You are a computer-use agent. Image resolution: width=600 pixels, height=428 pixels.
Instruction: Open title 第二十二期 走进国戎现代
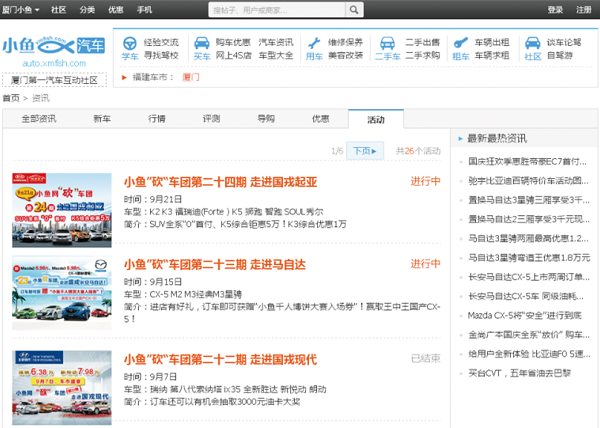tap(220, 359)
